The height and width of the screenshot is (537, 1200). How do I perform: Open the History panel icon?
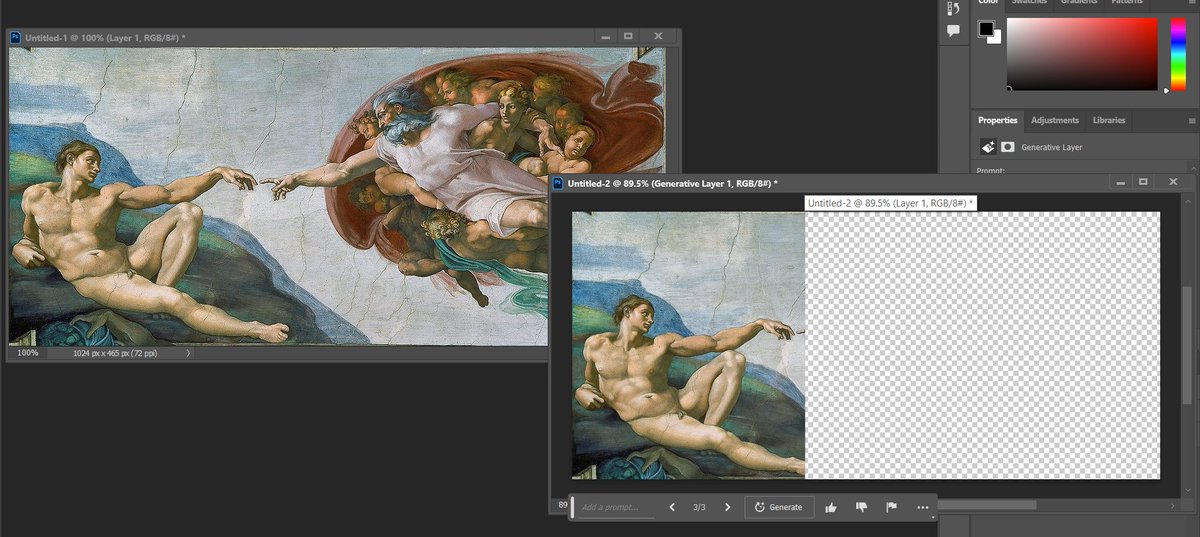953,7
